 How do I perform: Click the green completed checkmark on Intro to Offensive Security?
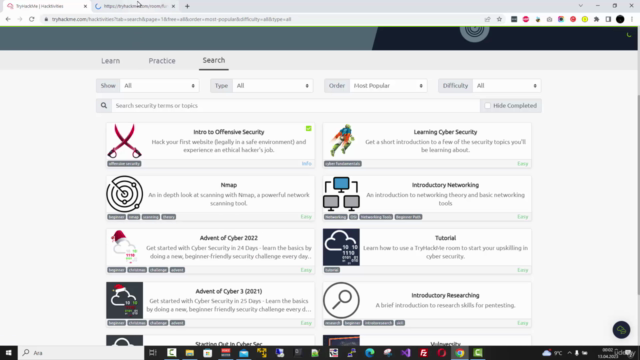[x=309, y=129]
